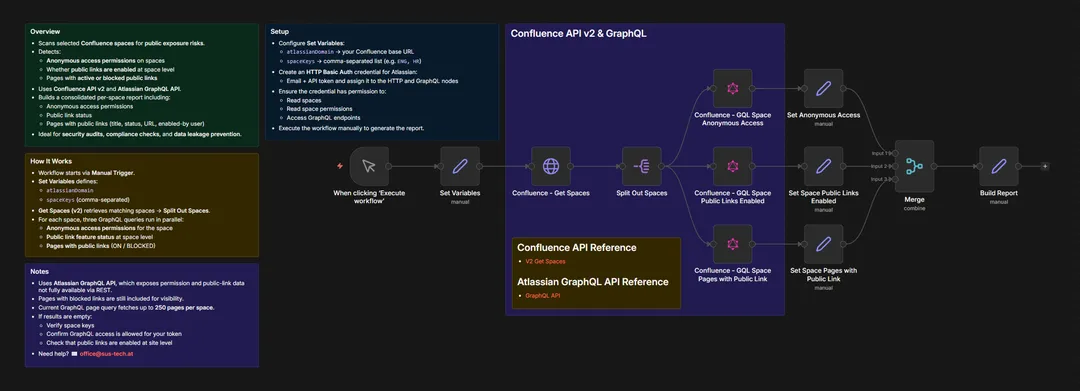Select Set Space Pages with Public Link node

tap(824, 244)
